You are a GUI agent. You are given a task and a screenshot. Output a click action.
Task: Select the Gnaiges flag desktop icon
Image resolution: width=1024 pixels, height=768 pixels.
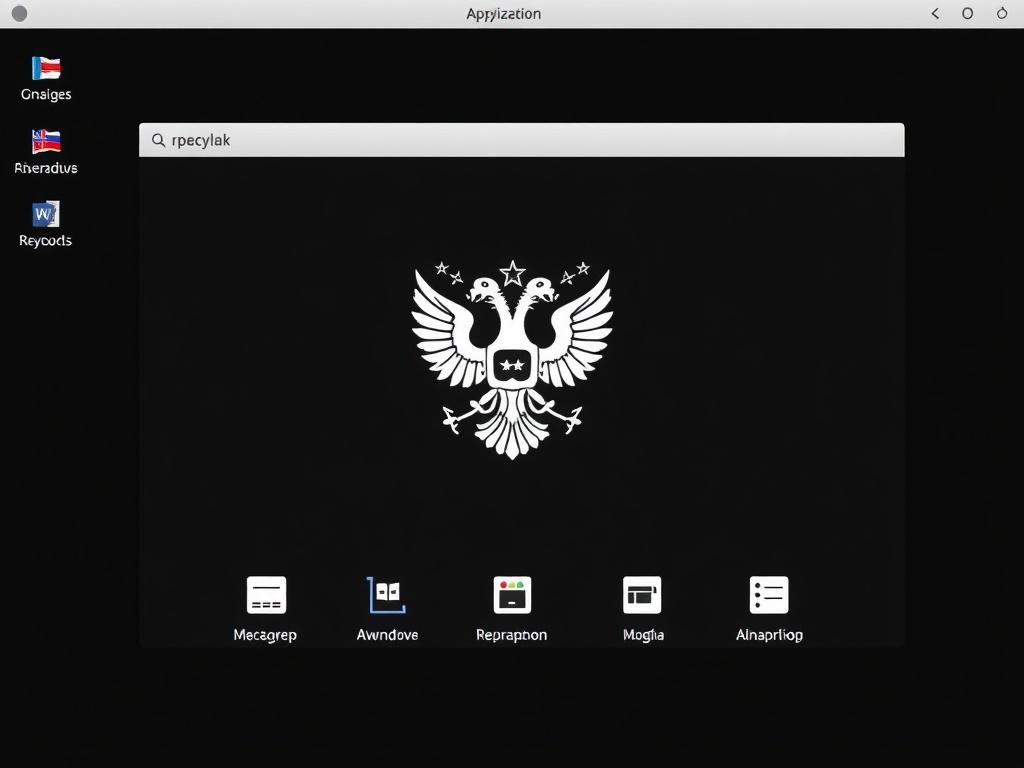coord(46,68)
